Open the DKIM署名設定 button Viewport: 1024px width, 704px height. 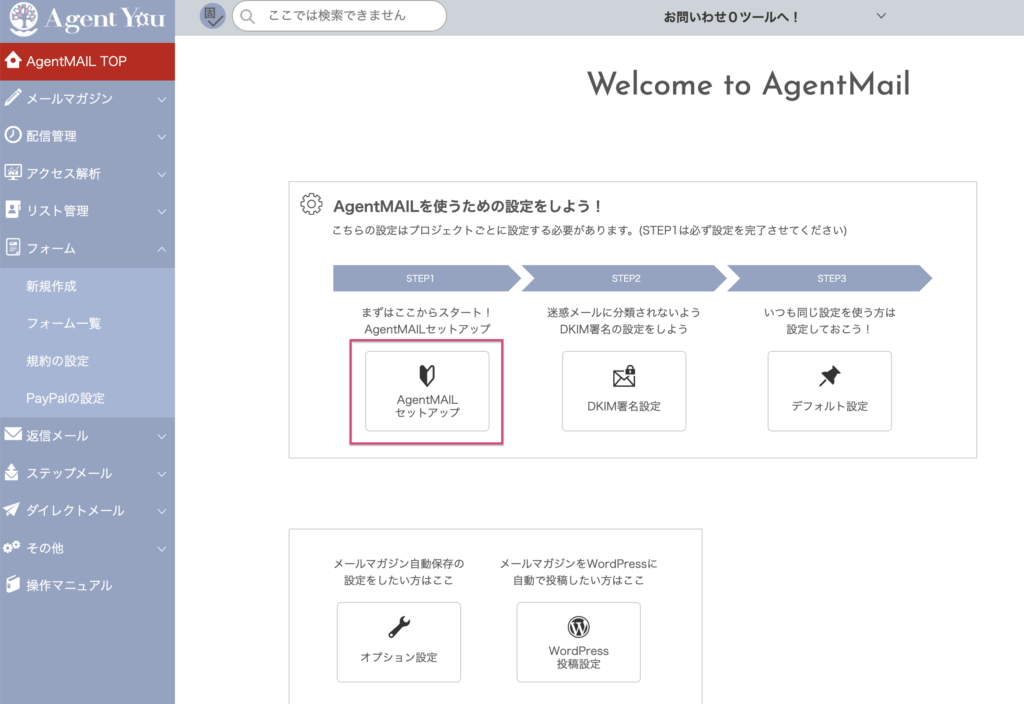(624, 391)
